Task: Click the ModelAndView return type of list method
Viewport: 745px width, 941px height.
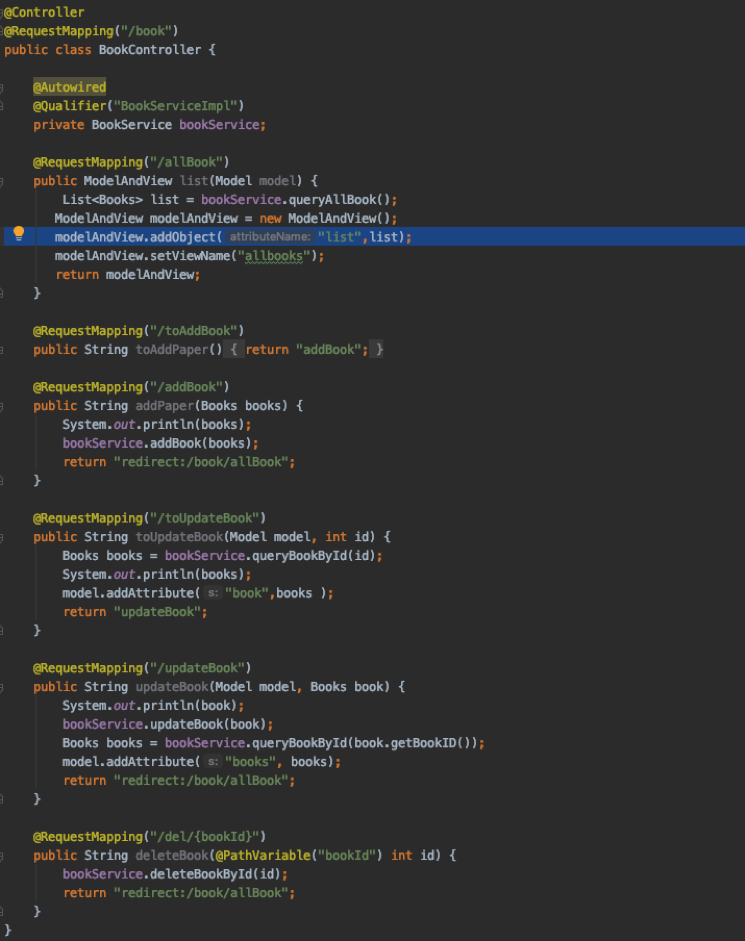Action: pyautogui.click(x=128, y=181)
